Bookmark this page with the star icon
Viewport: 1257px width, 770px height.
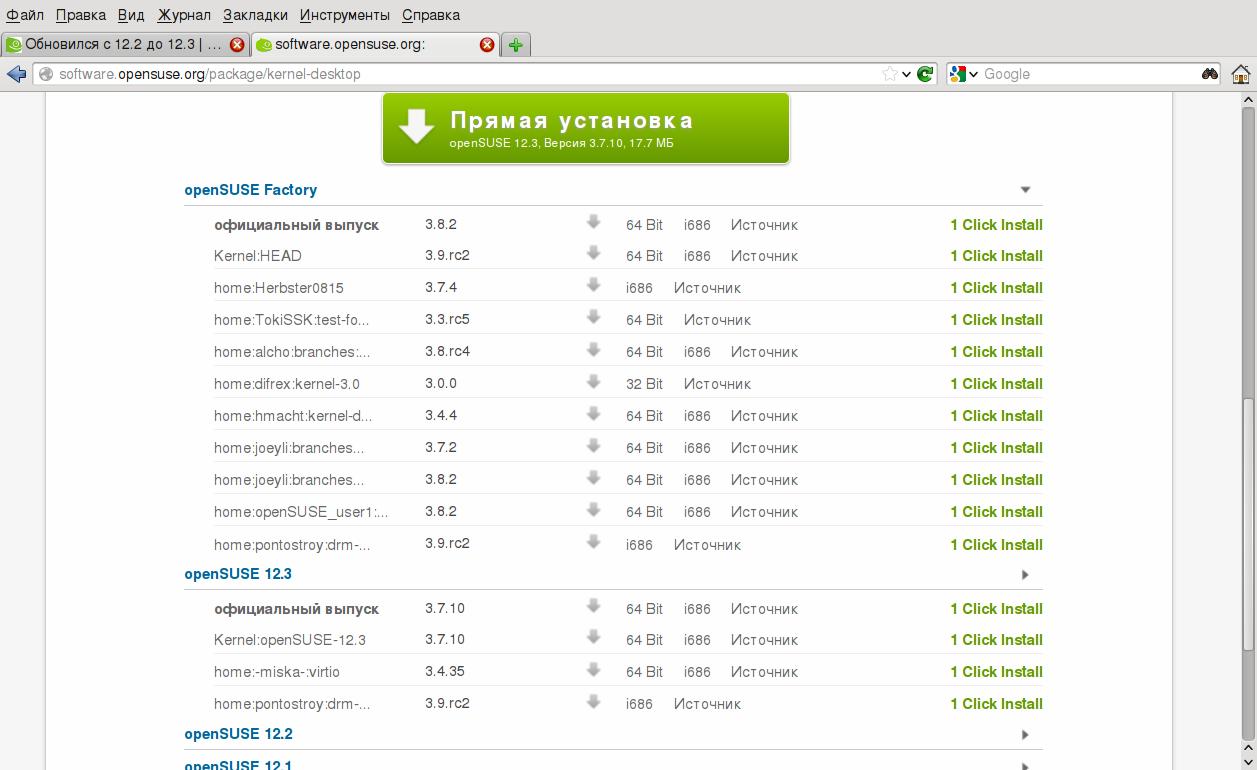888,74
